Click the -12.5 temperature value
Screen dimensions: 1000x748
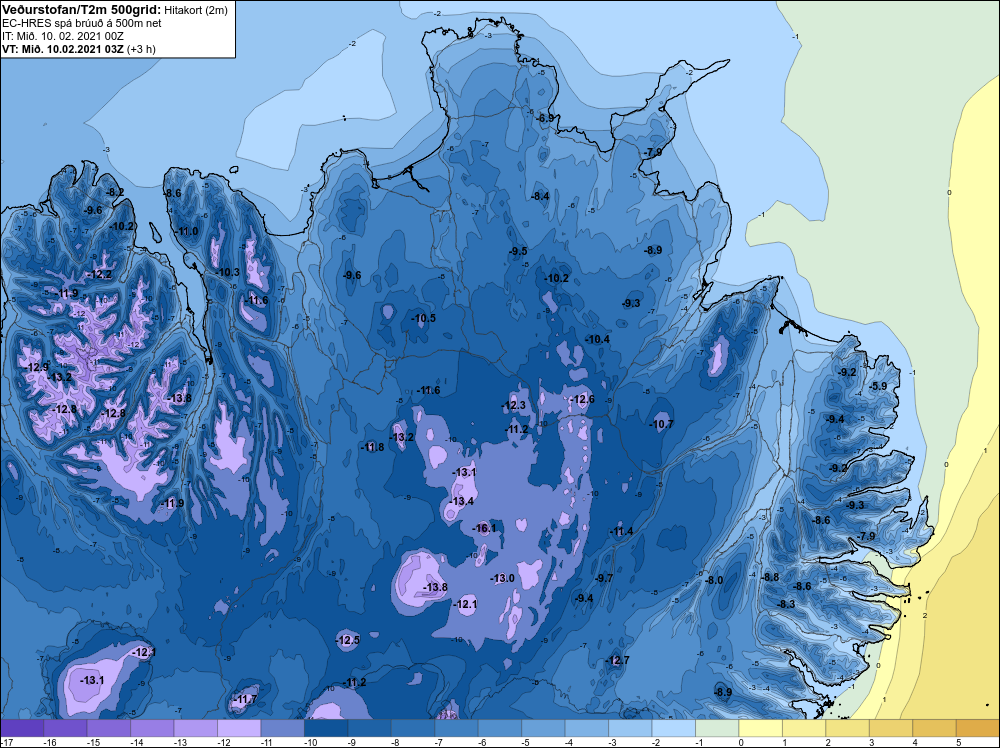click(348, 640)
